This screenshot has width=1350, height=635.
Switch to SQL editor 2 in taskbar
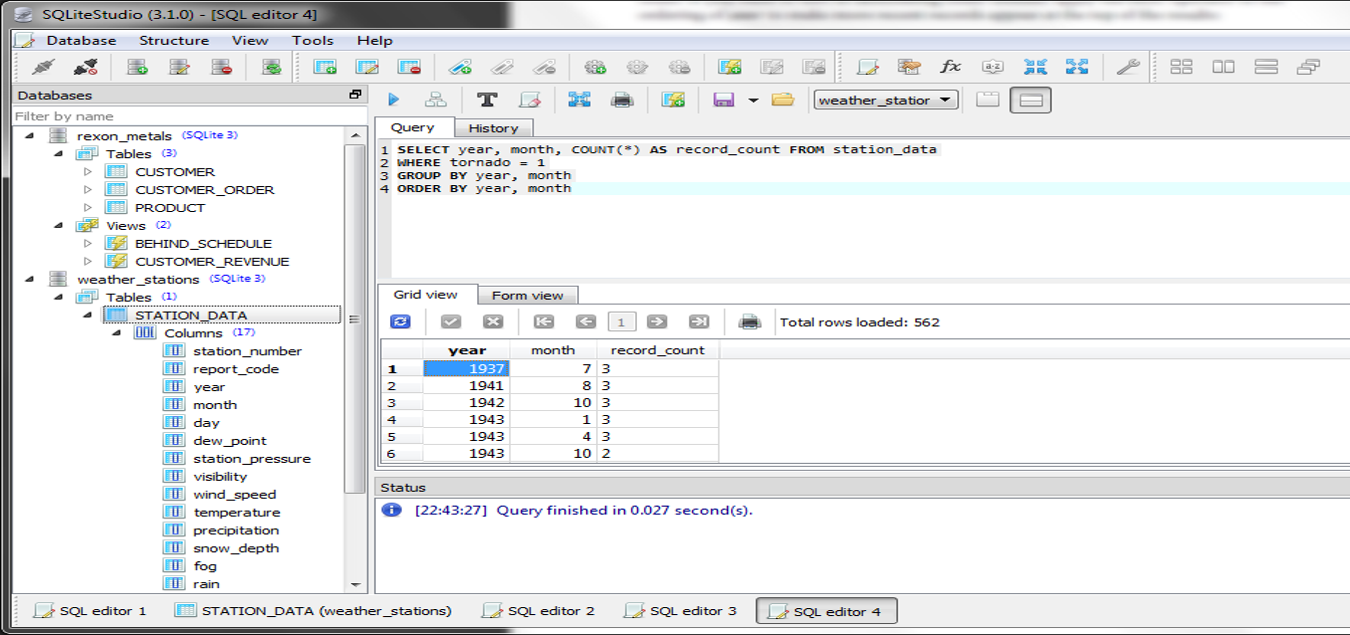(539, 610)
